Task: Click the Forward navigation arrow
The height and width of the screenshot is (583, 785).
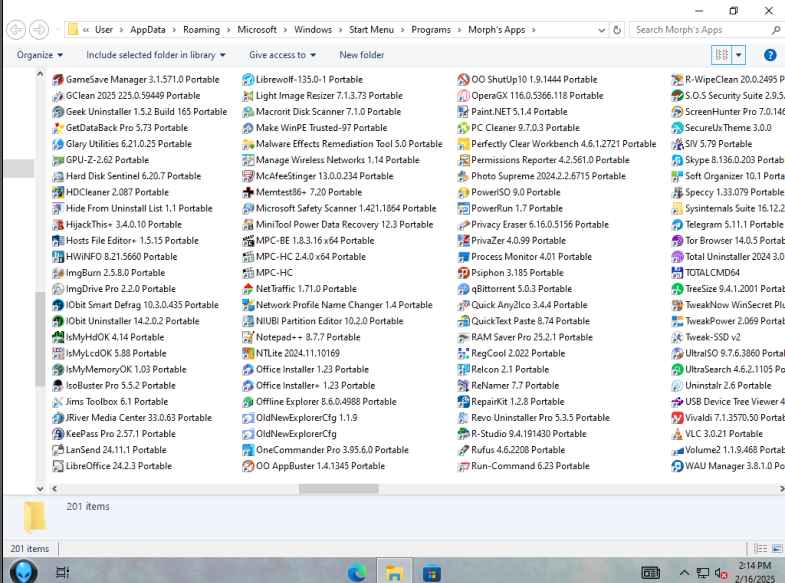Action: click(x=40, y=30)
